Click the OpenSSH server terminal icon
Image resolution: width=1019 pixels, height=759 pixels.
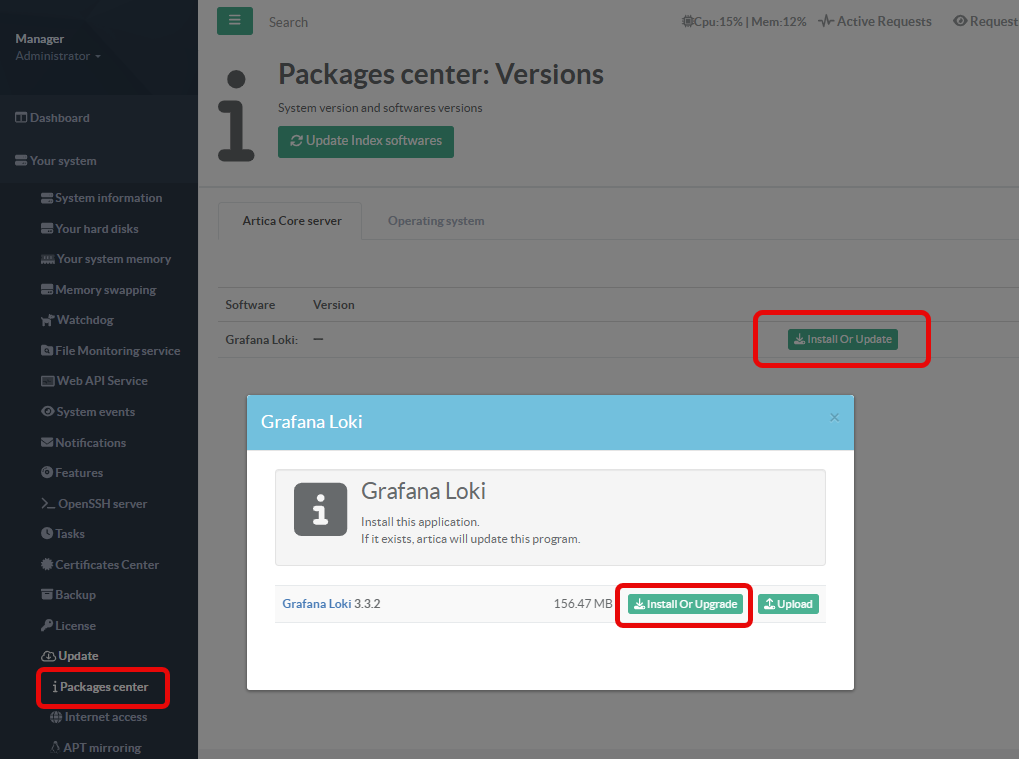click(47, 504)
